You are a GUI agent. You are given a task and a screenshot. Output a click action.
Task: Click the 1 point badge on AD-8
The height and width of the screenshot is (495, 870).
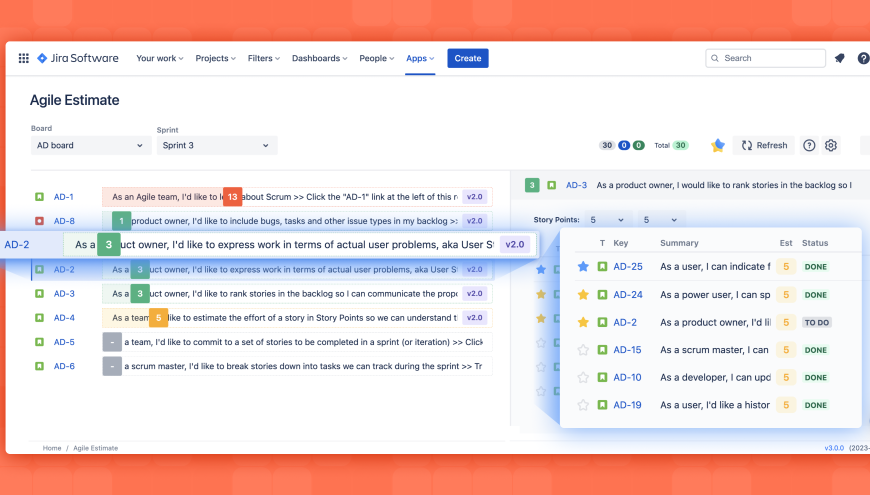pyautogui.click(x=122, y=221)
